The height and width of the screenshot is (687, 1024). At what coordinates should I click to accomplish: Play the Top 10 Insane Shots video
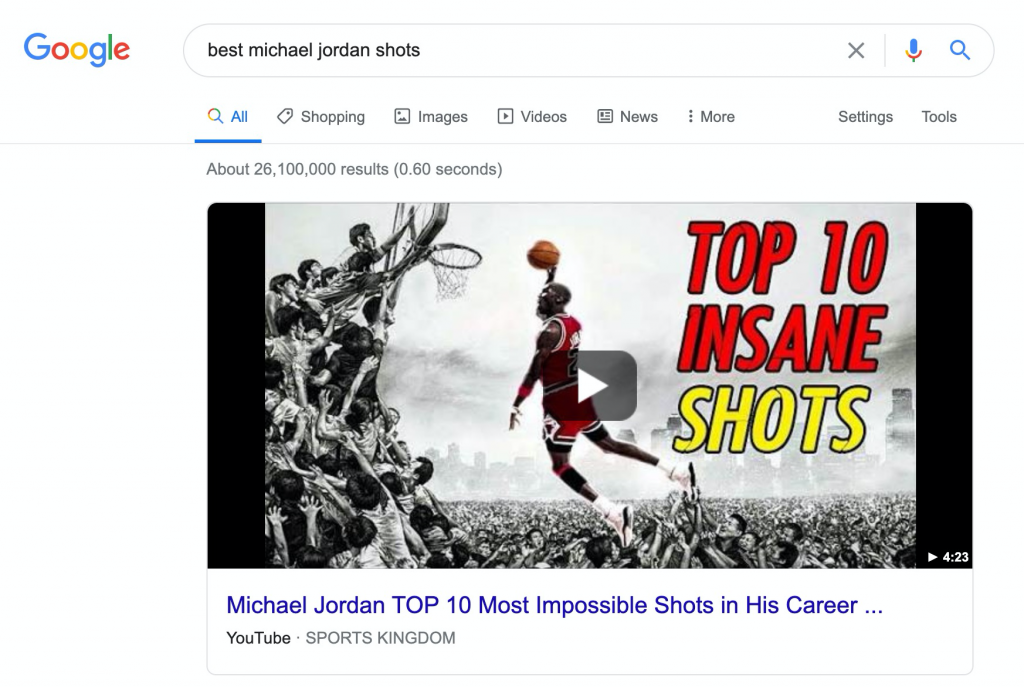point(606,385)
